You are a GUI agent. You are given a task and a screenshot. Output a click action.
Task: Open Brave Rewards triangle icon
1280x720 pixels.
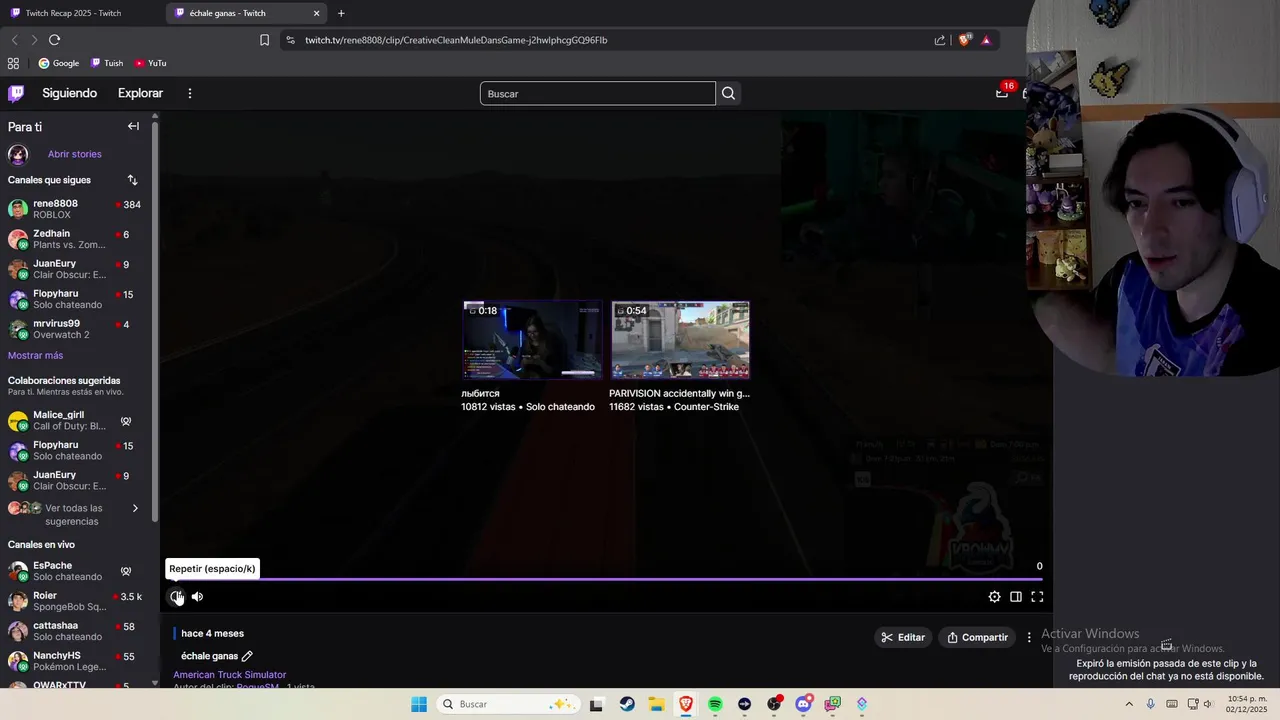click(x=986, y=40)
